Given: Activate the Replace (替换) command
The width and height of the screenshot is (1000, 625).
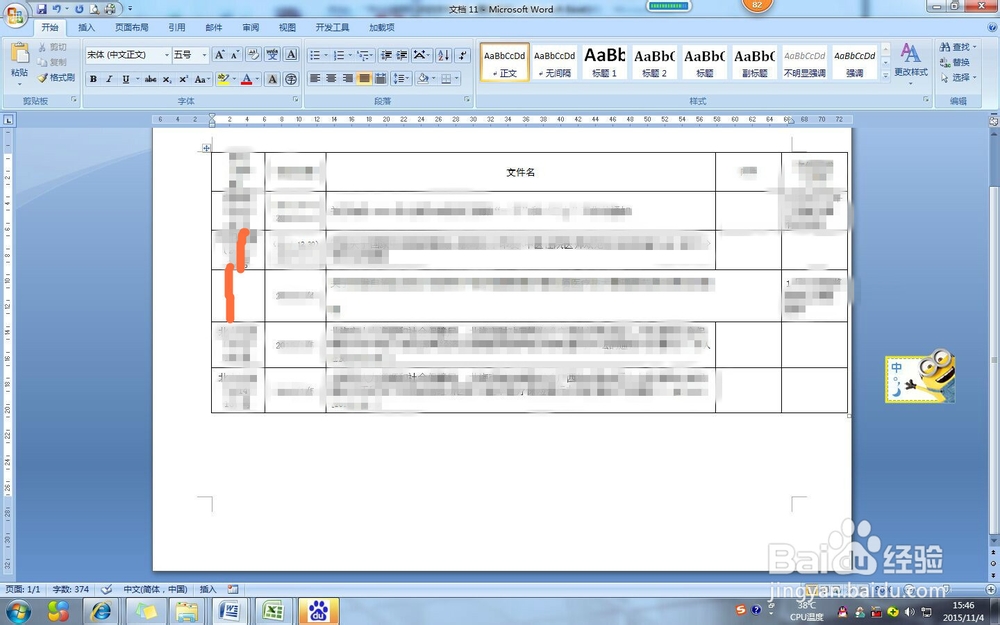Looking at the screenshot, I should pos(953,61).
